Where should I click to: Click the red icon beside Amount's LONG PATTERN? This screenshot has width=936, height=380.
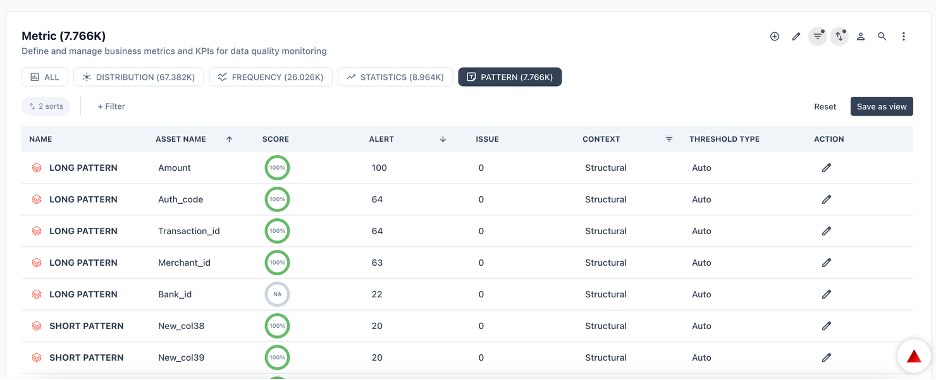36,168
